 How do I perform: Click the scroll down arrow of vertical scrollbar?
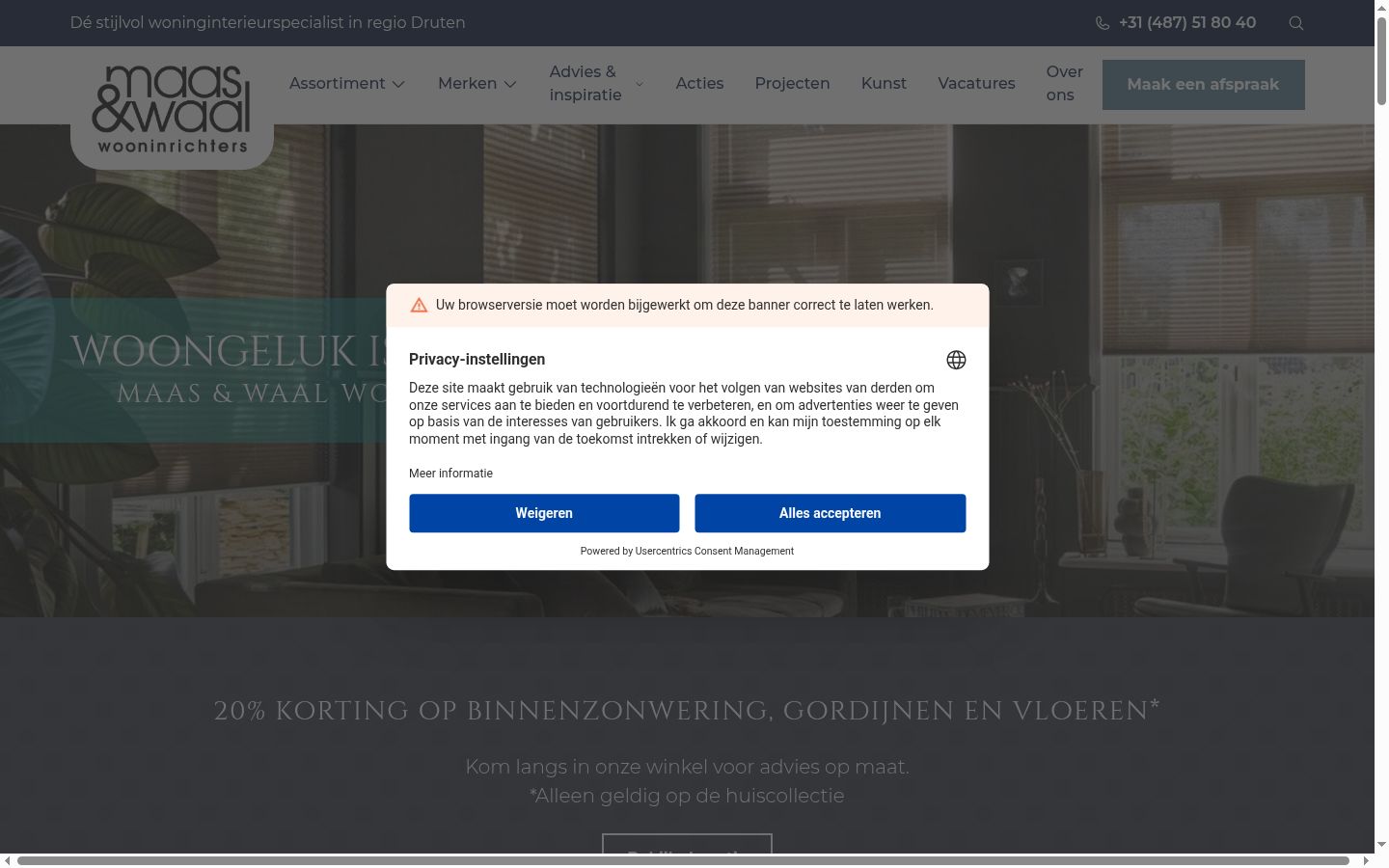tap(1381, 845)
